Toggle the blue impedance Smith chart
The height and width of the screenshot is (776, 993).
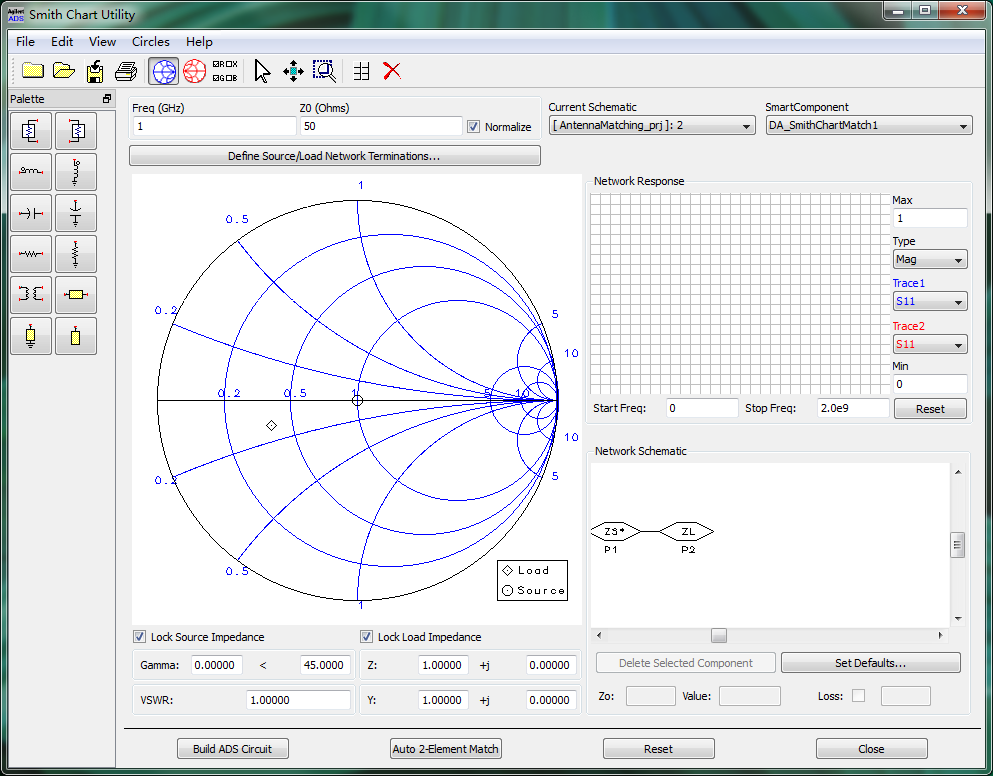point(163,71)
